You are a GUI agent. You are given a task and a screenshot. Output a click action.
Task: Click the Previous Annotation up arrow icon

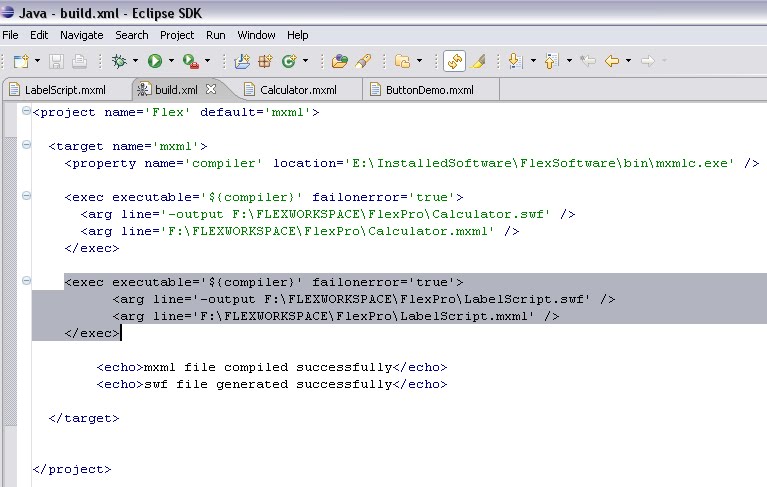(551, 61)
